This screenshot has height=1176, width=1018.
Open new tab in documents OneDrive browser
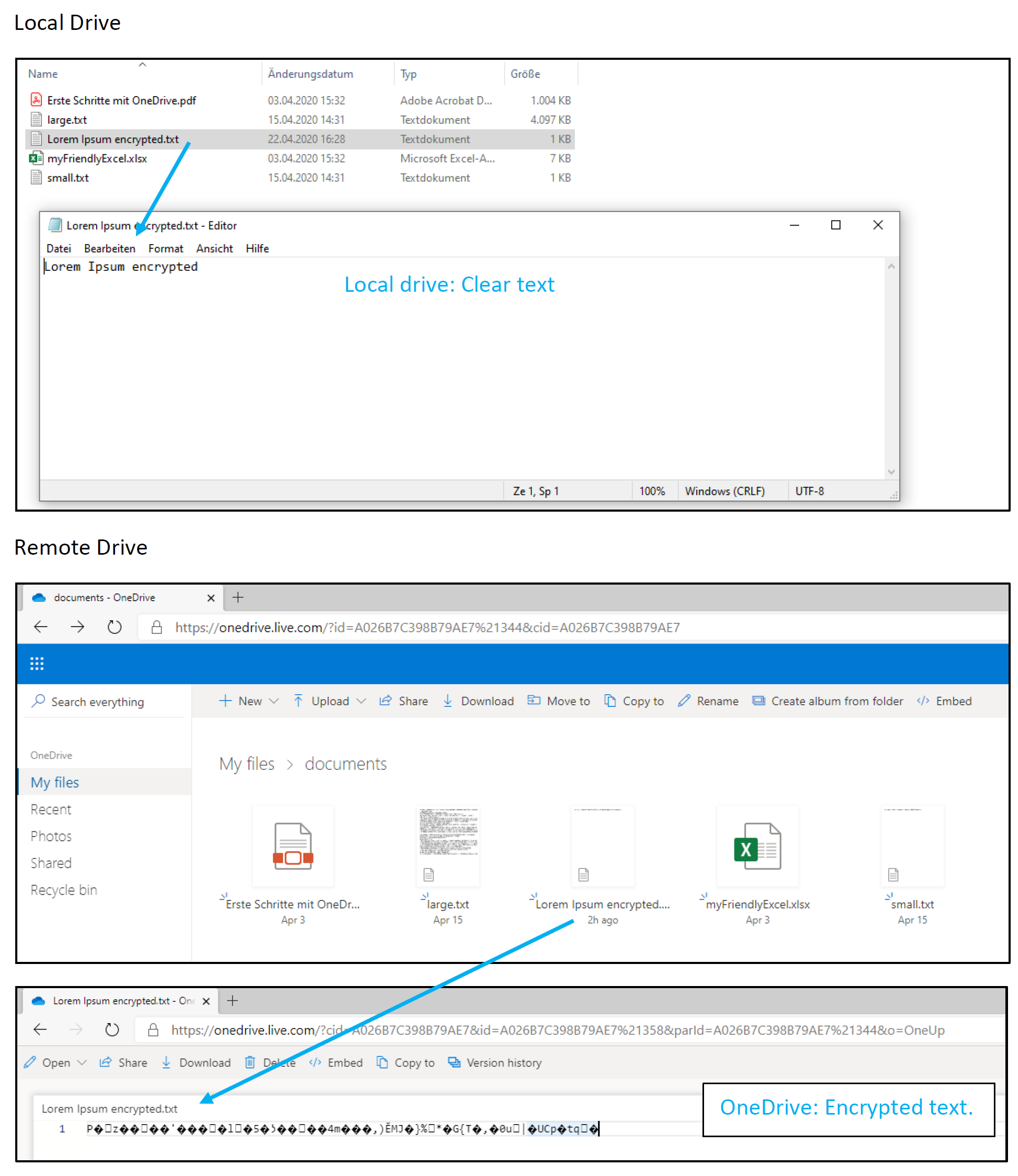point(238,597)
